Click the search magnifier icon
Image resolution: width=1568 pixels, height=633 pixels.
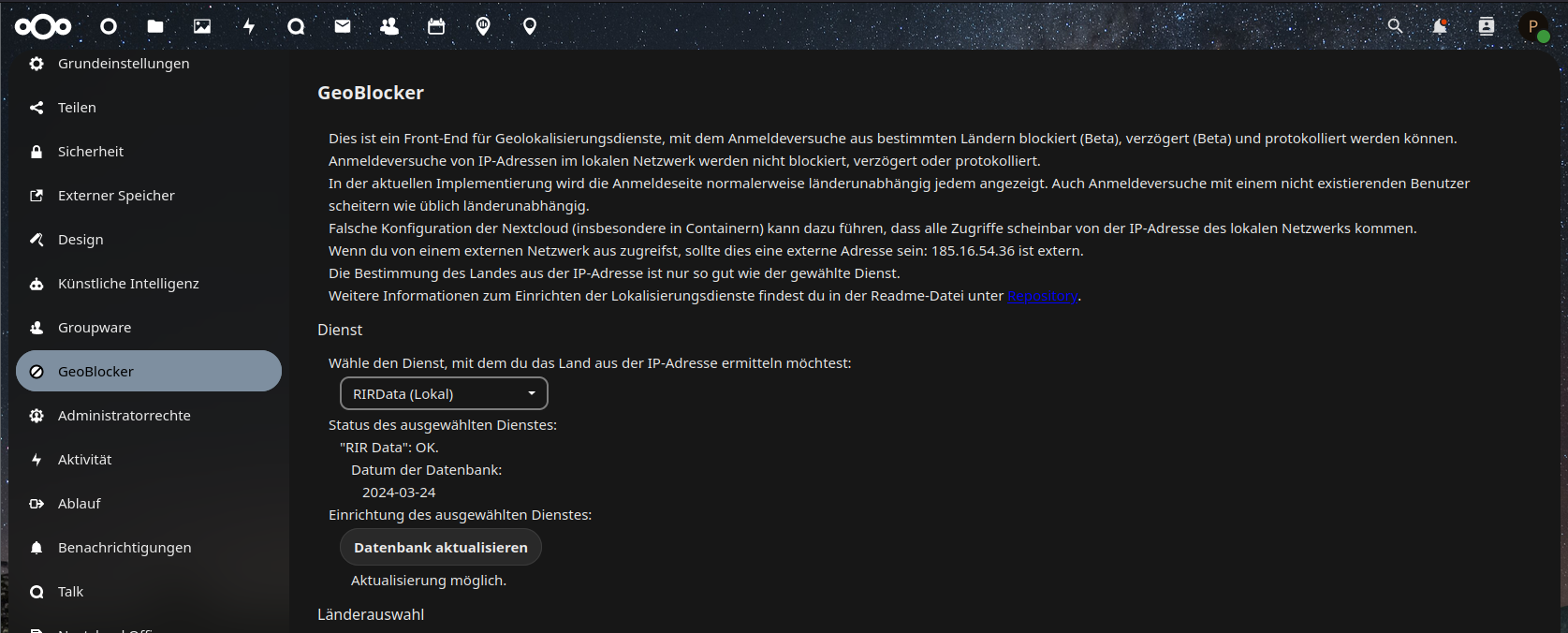pyautogui.click(x=1395, y=26)
